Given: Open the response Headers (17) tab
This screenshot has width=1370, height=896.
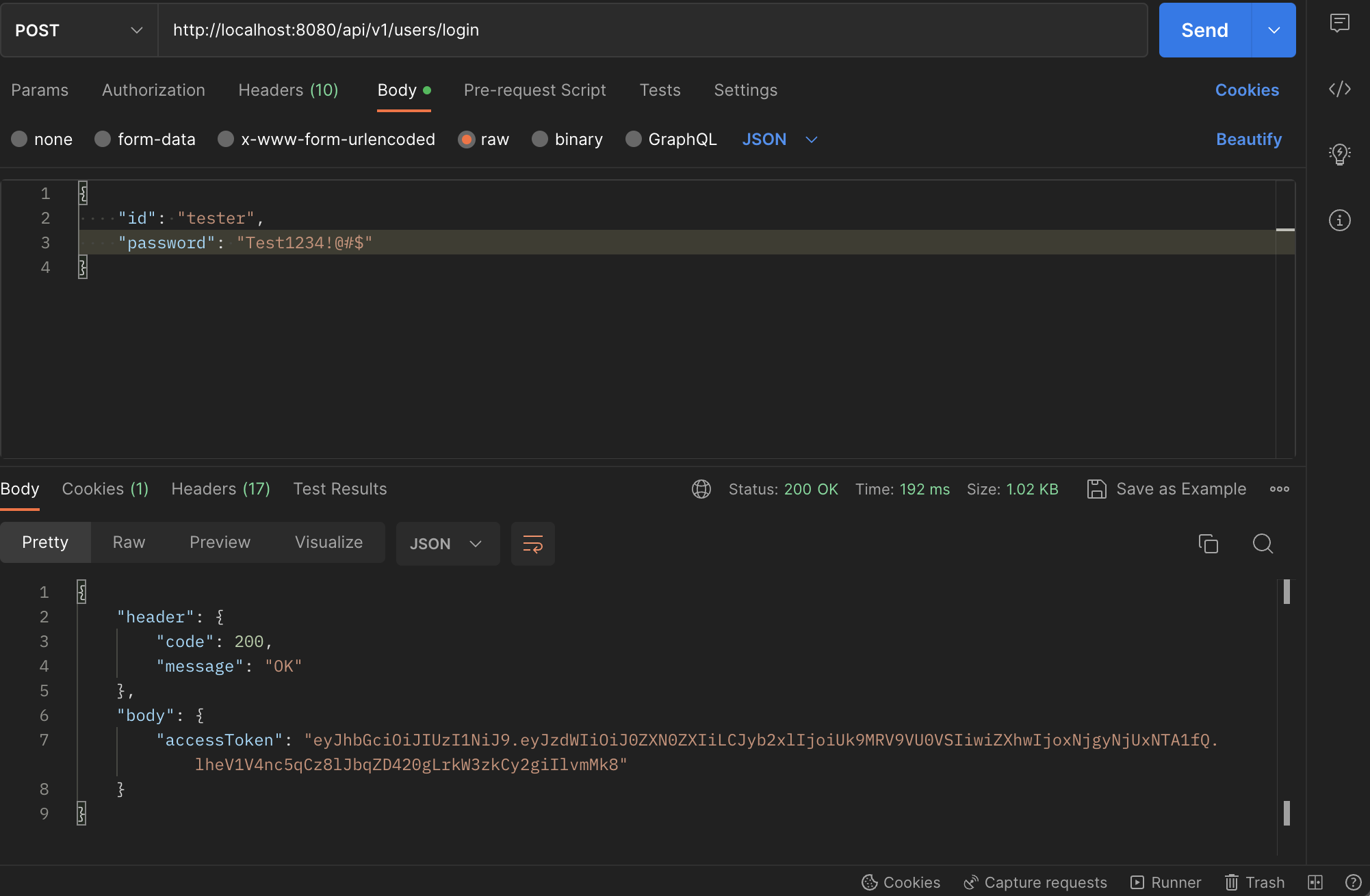Looking at the screenshot, I should coord(220,489).
